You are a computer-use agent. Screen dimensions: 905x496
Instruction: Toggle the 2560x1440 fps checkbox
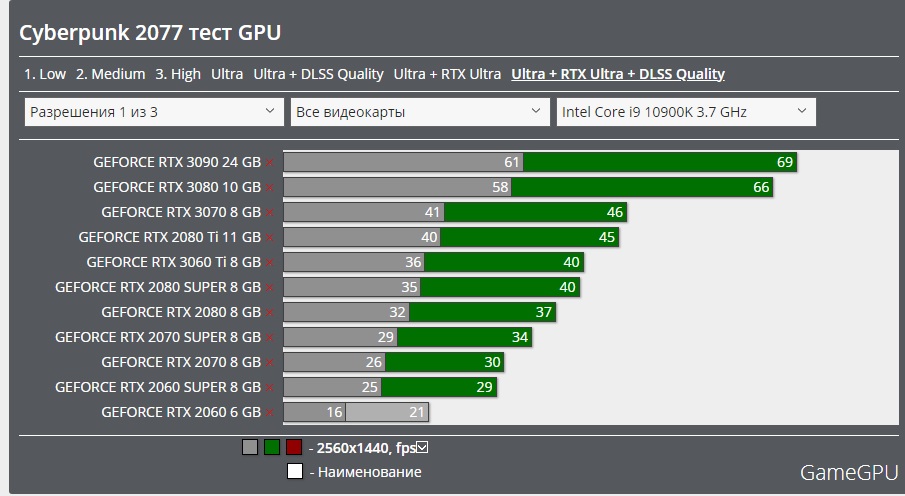[422, 447]
